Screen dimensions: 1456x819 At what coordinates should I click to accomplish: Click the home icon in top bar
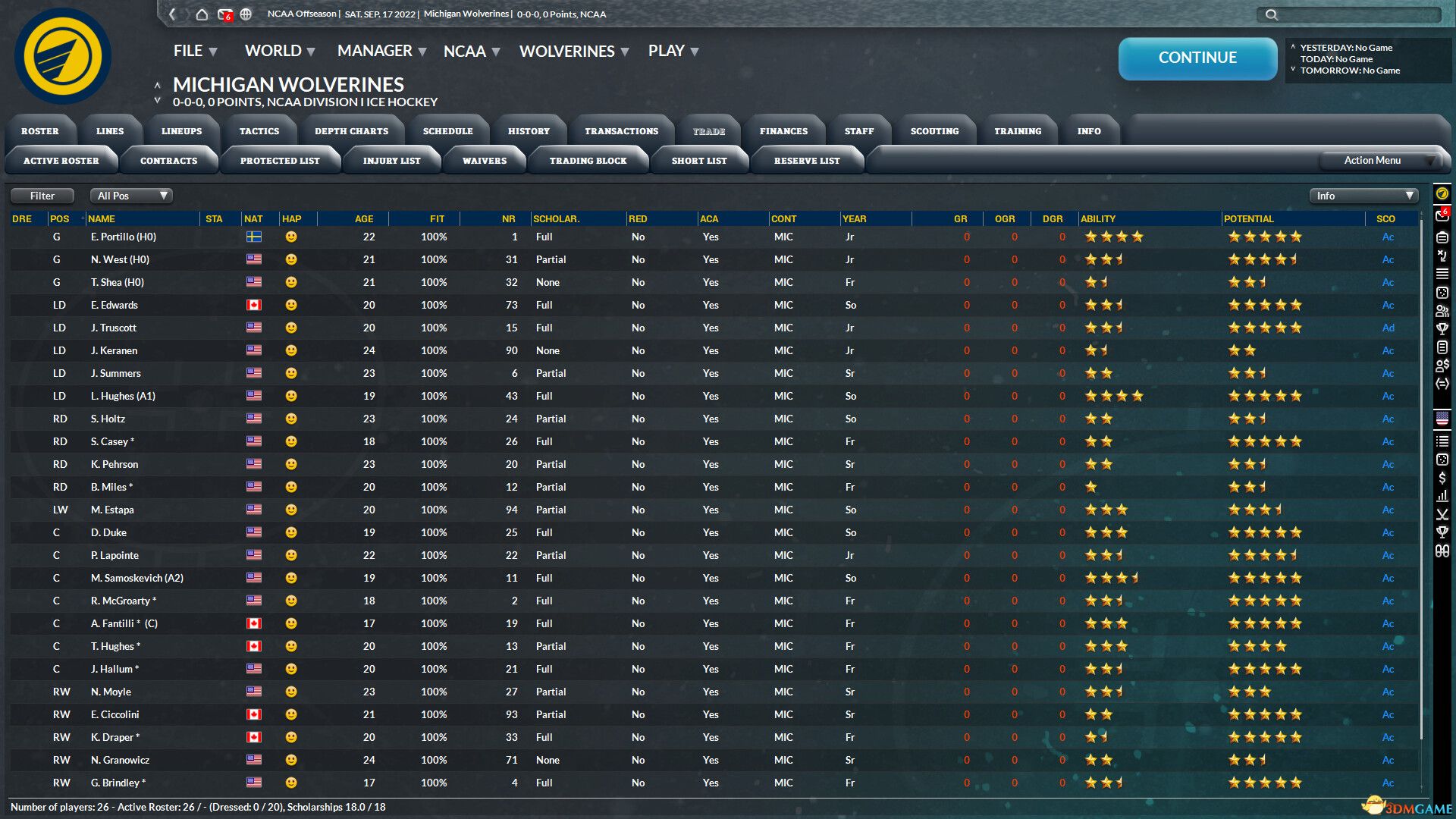(x=202, y=14)
